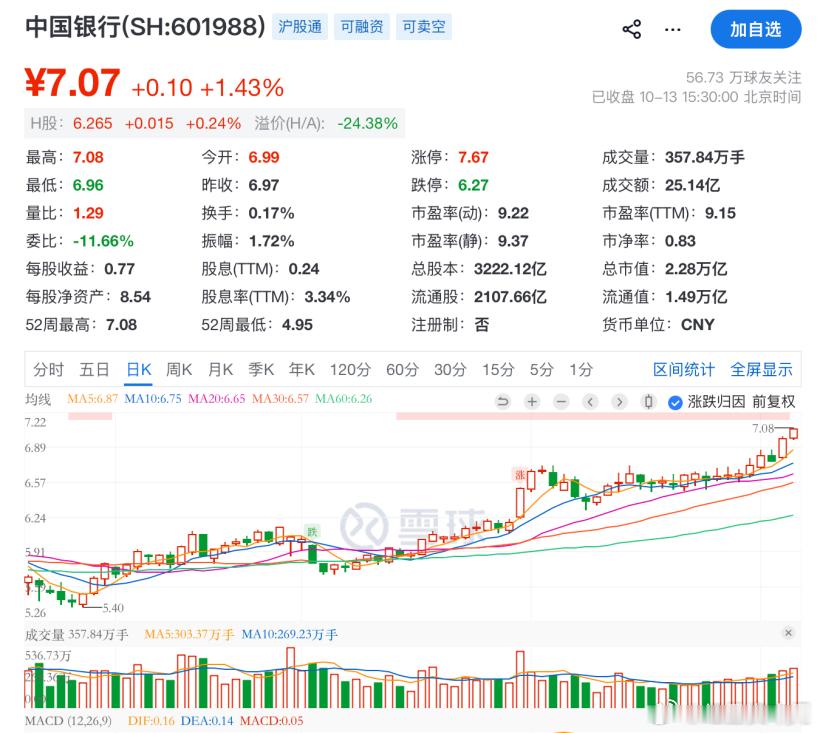The height and width of the screenshot is (733, 820).
Task: Click the 总市值 value 2.28万亿
Action: tap(696, 269)
